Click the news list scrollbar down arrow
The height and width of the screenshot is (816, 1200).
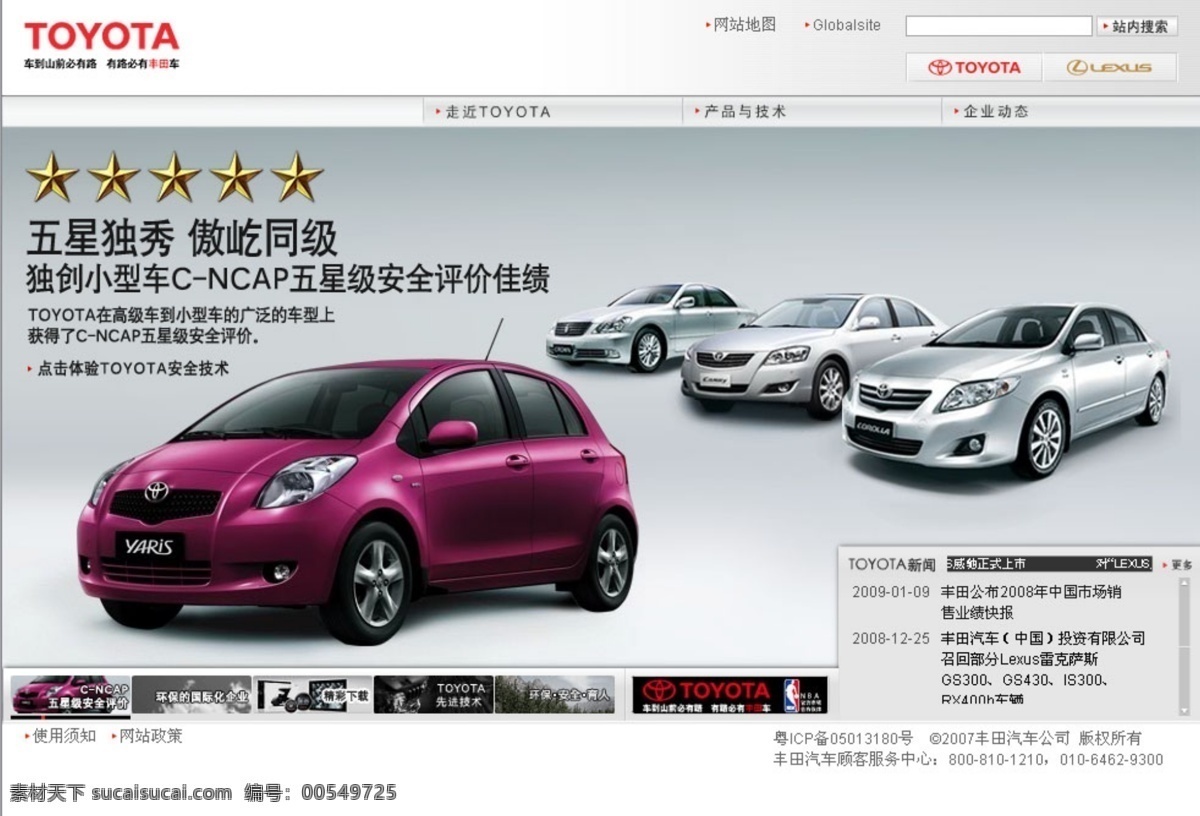[x=1185, y=711]
